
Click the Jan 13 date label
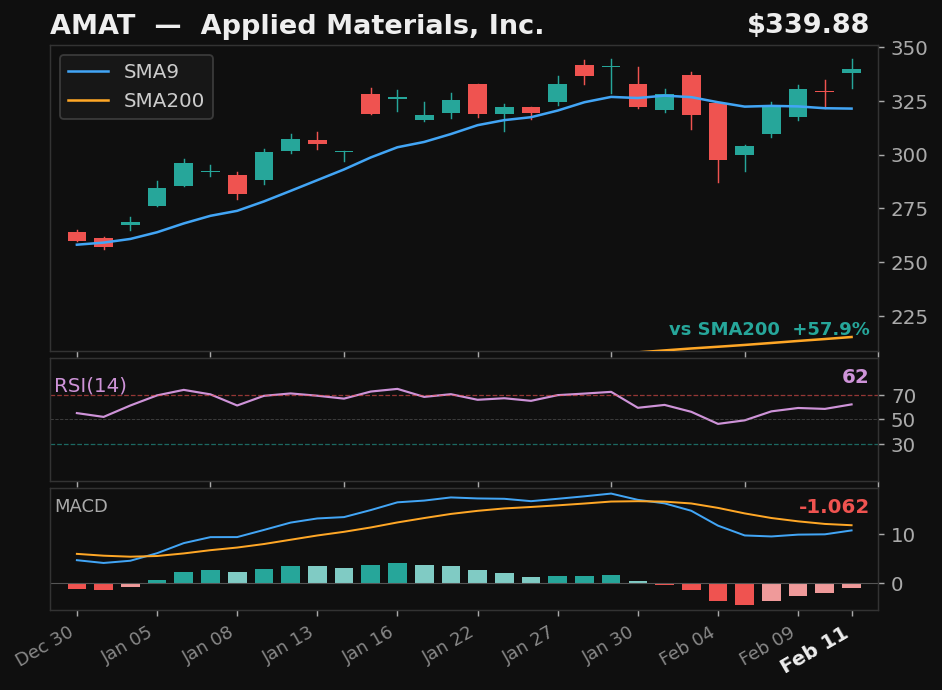point(287,646)
